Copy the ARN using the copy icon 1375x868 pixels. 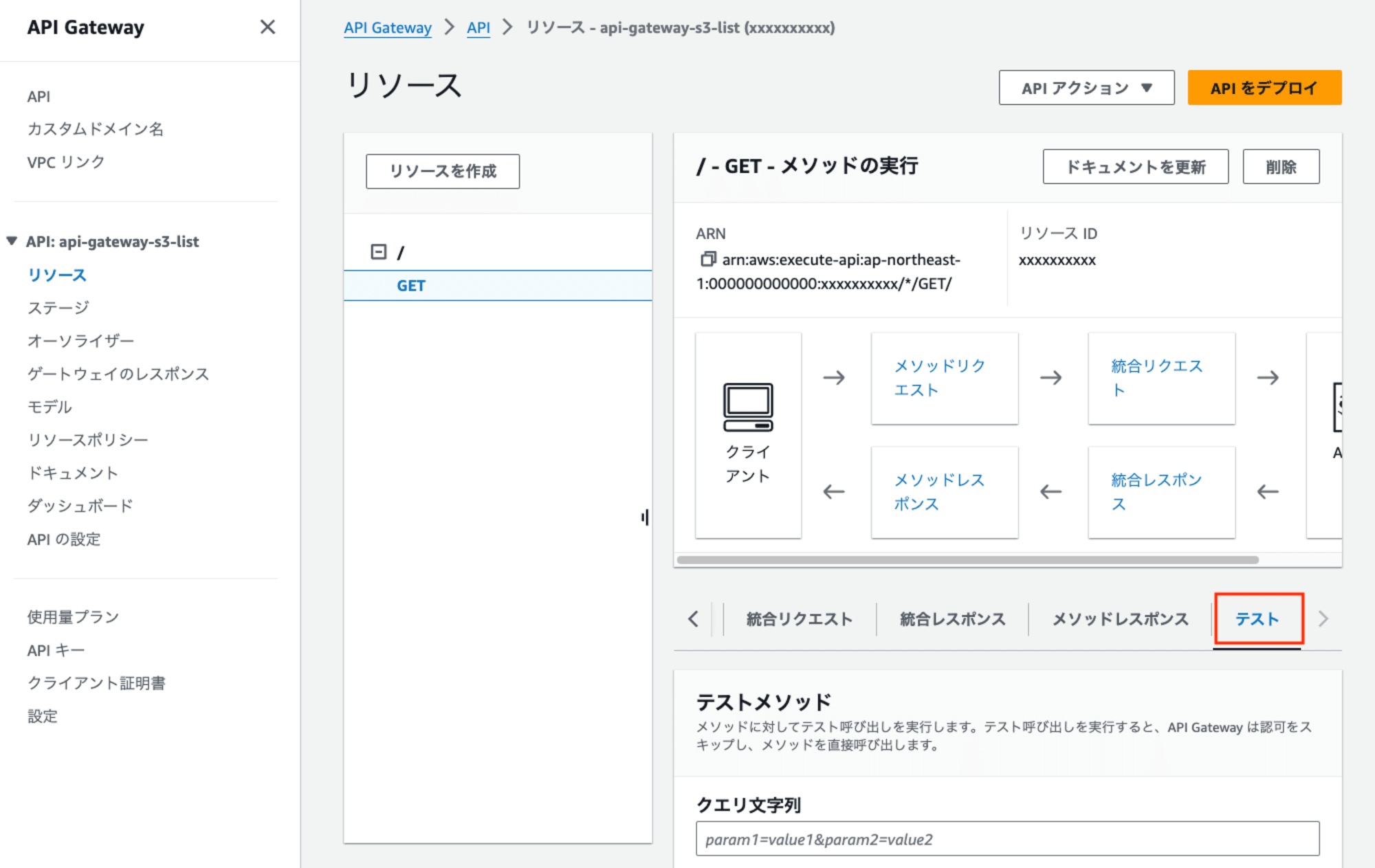(x=708, y=259)
